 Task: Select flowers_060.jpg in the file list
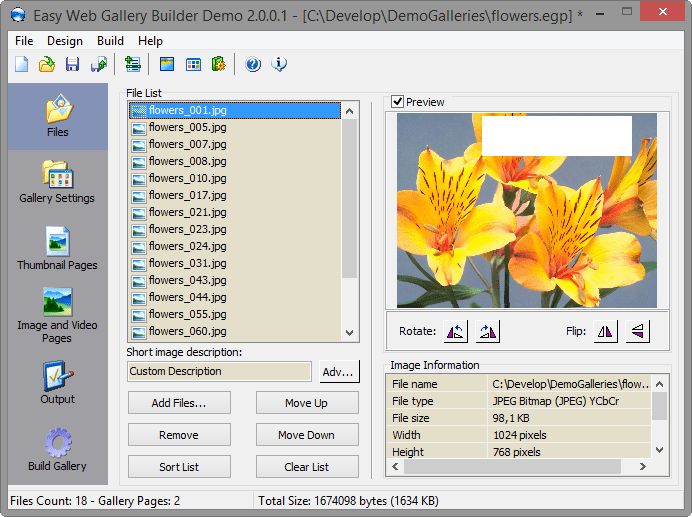coord(235,332)
